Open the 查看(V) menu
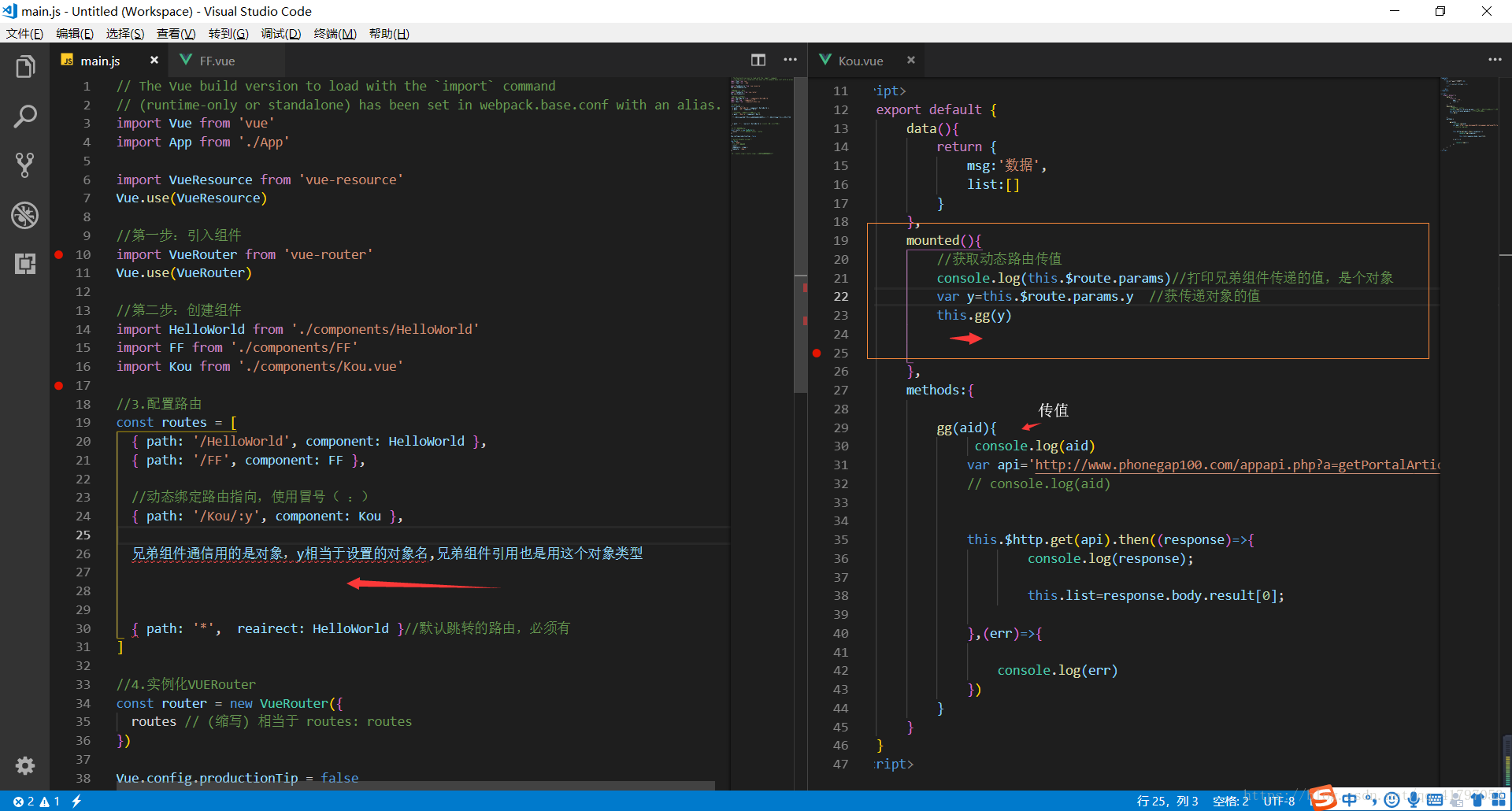The width and height of the screenshot is (1512, 811). (176, 33)
